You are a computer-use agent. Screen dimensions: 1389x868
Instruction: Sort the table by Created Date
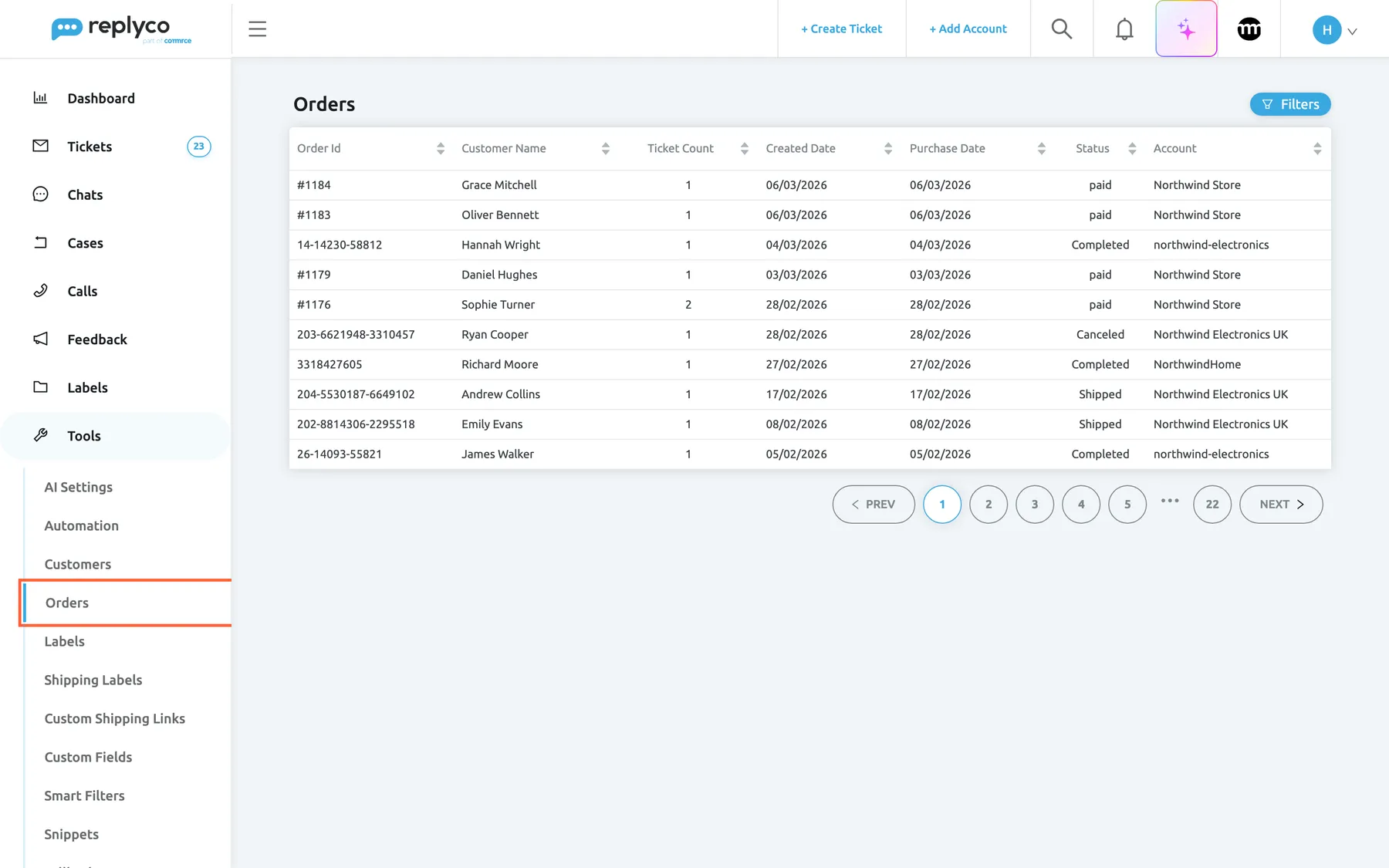[x=829, y=148]
